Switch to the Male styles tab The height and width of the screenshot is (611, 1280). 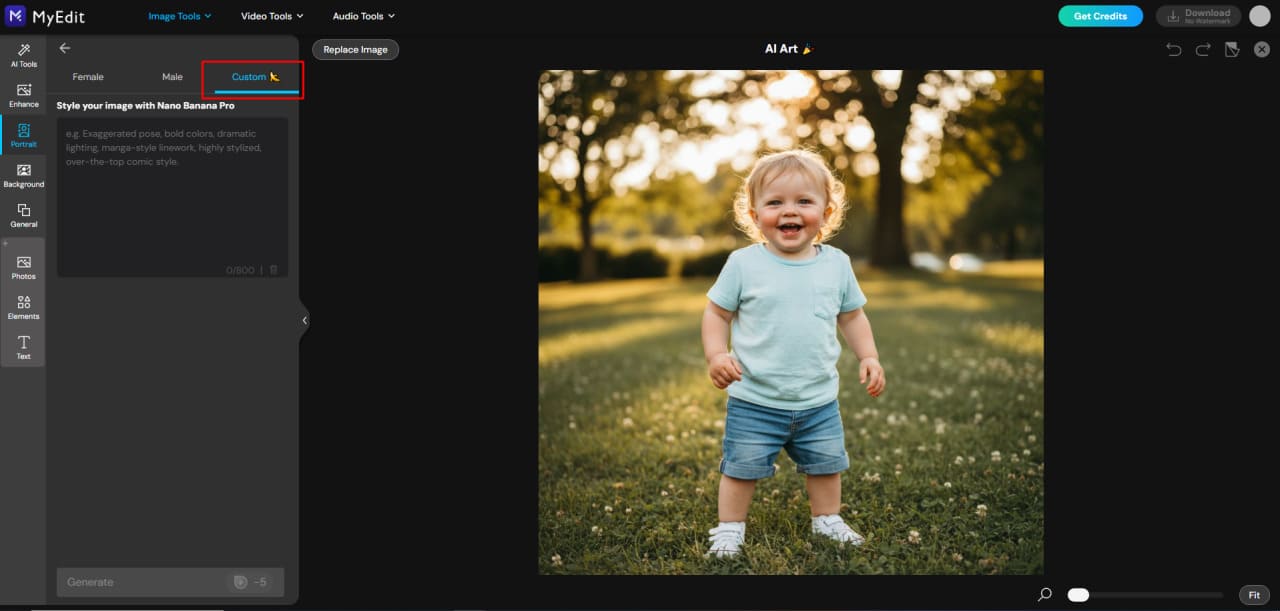172,76
